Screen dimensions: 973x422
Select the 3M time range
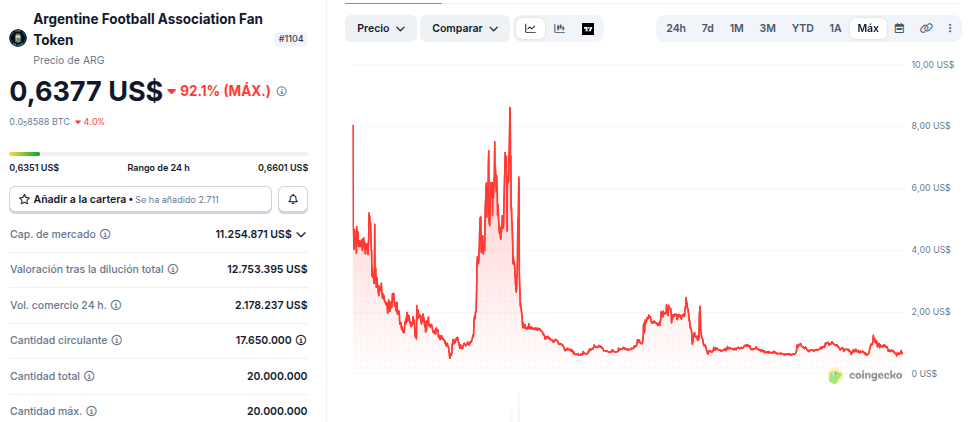(768, 29)
